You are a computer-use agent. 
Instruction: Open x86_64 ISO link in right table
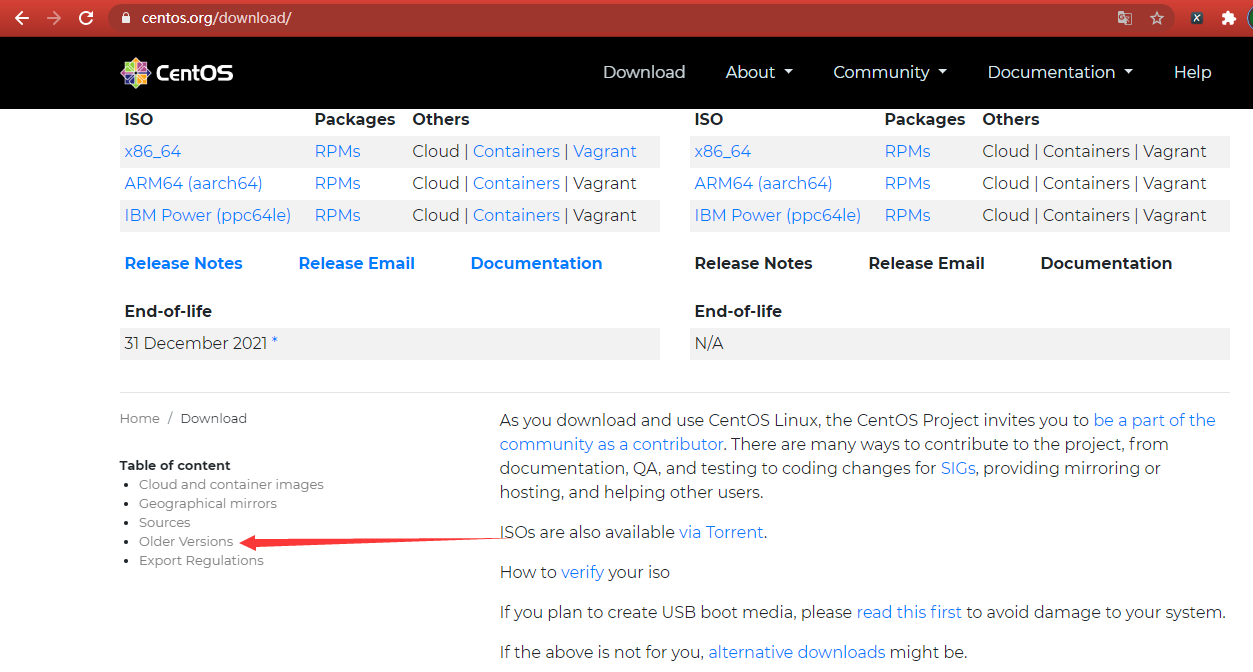click(723, 151)
